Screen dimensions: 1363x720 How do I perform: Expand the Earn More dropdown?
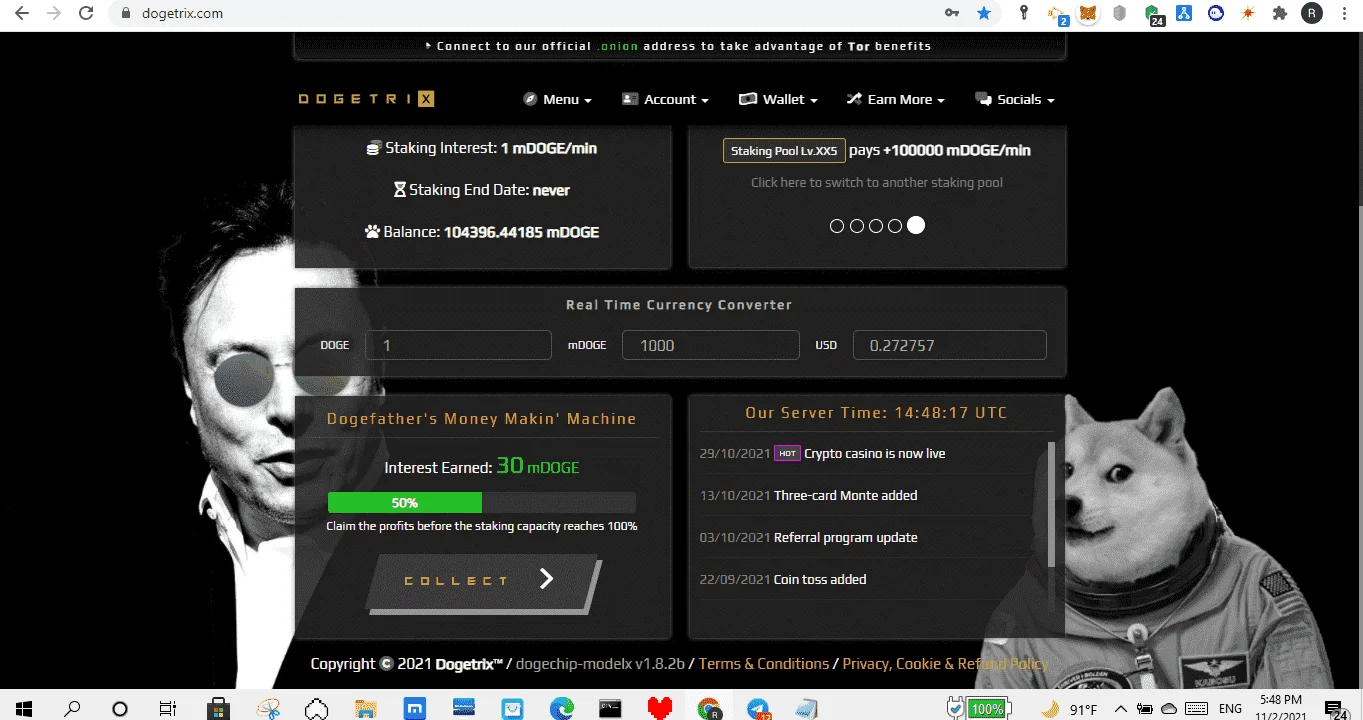[x=896, y=99]
